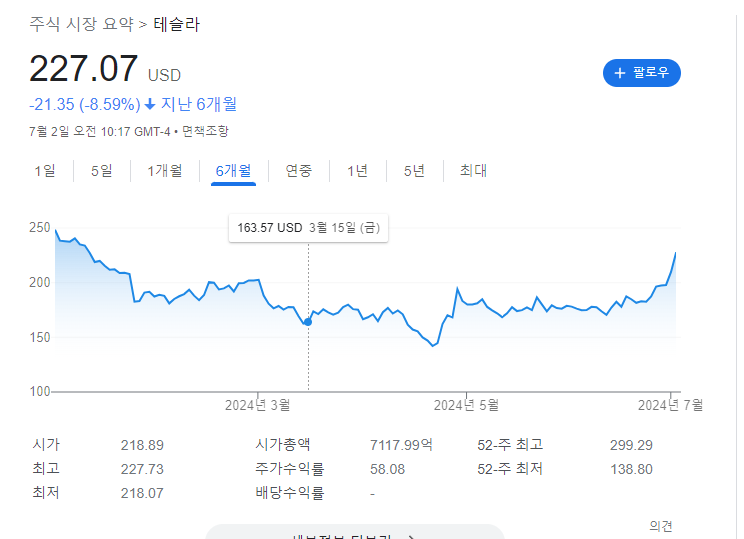
Task: Switch to the 1개월 chart tab
Action: click(x=165, y=171)
